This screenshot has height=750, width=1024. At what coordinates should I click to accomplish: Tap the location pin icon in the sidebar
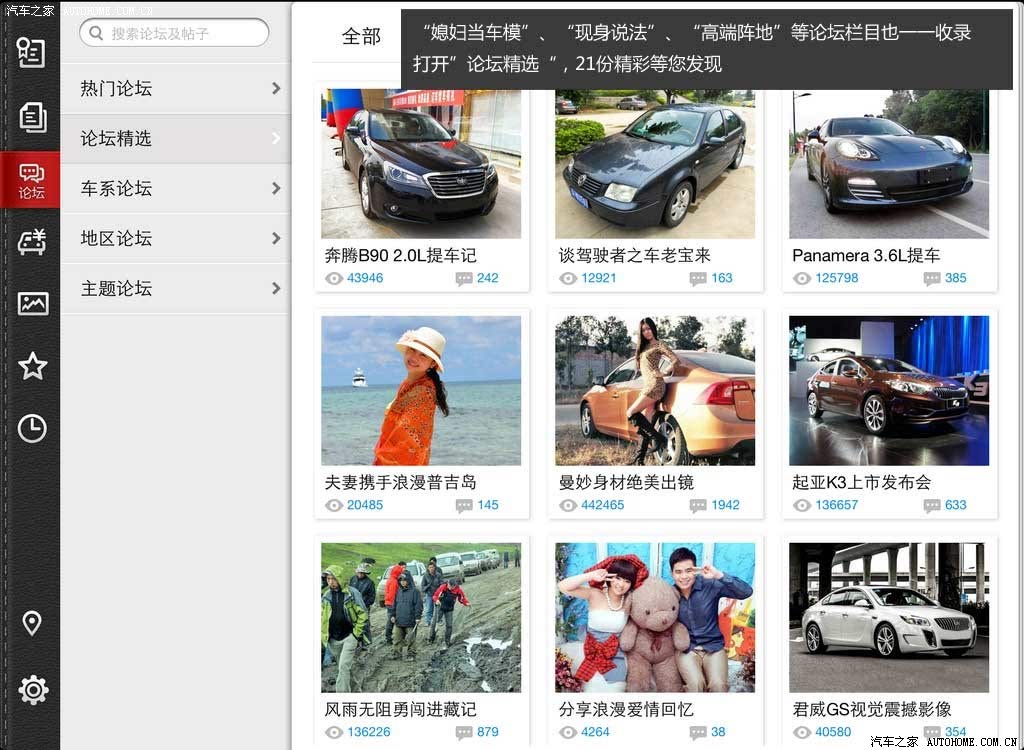coord(31,623)
